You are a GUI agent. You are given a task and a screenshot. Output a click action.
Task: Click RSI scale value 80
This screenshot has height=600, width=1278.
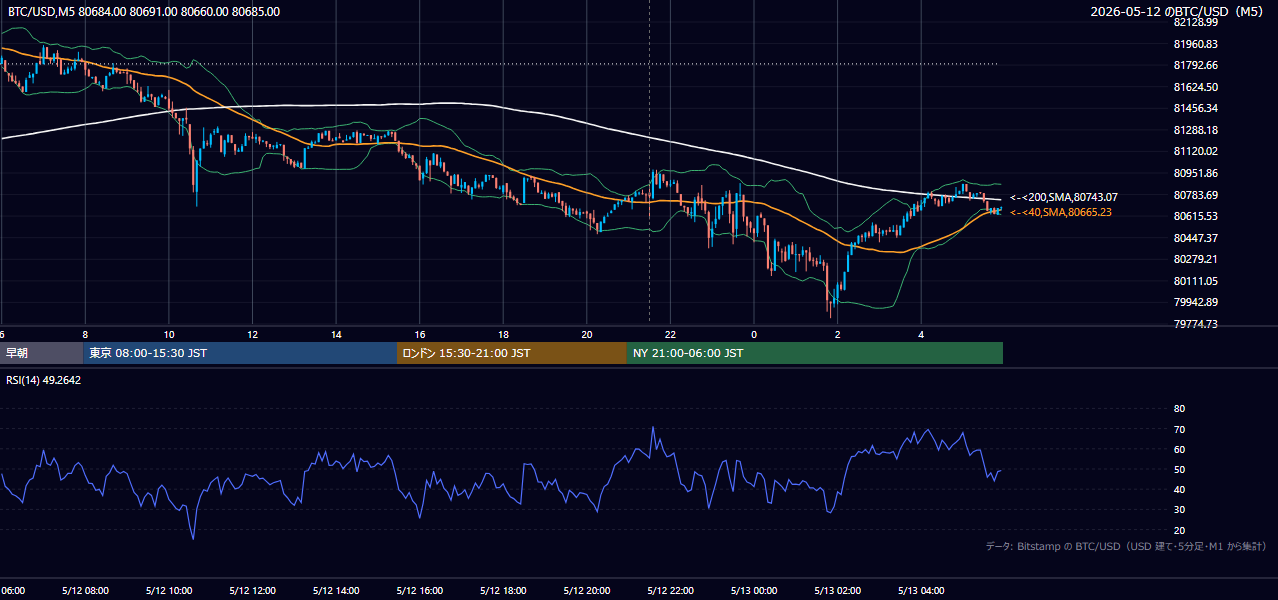click(x=1179, y=409)
